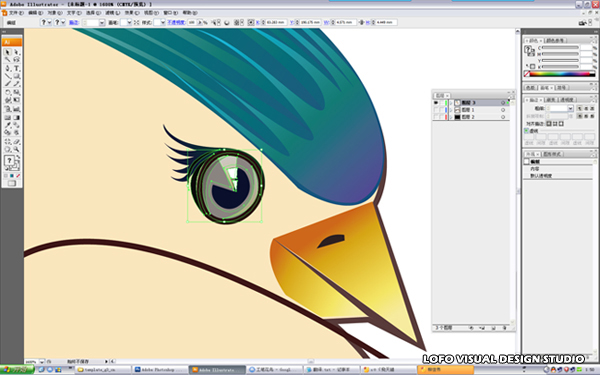Select the Magic Wand tool
The height and width of the screenshot is (375, 600).
pos(7,60)
